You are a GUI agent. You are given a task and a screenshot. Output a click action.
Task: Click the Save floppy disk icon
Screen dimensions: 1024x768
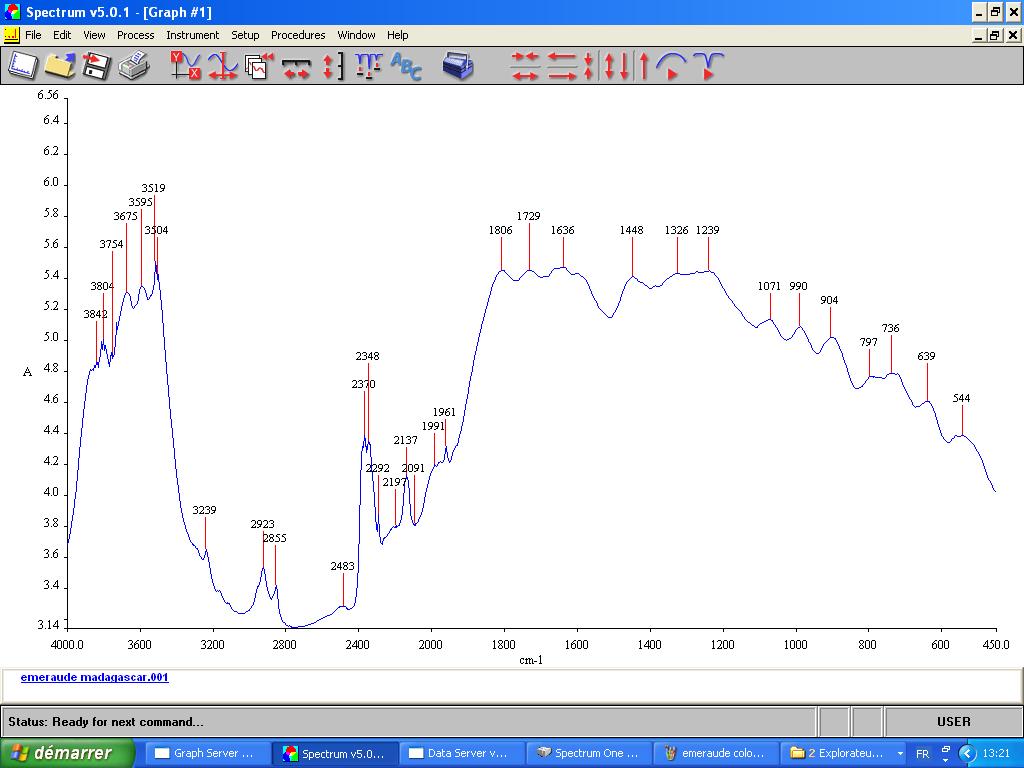point(96,66)
